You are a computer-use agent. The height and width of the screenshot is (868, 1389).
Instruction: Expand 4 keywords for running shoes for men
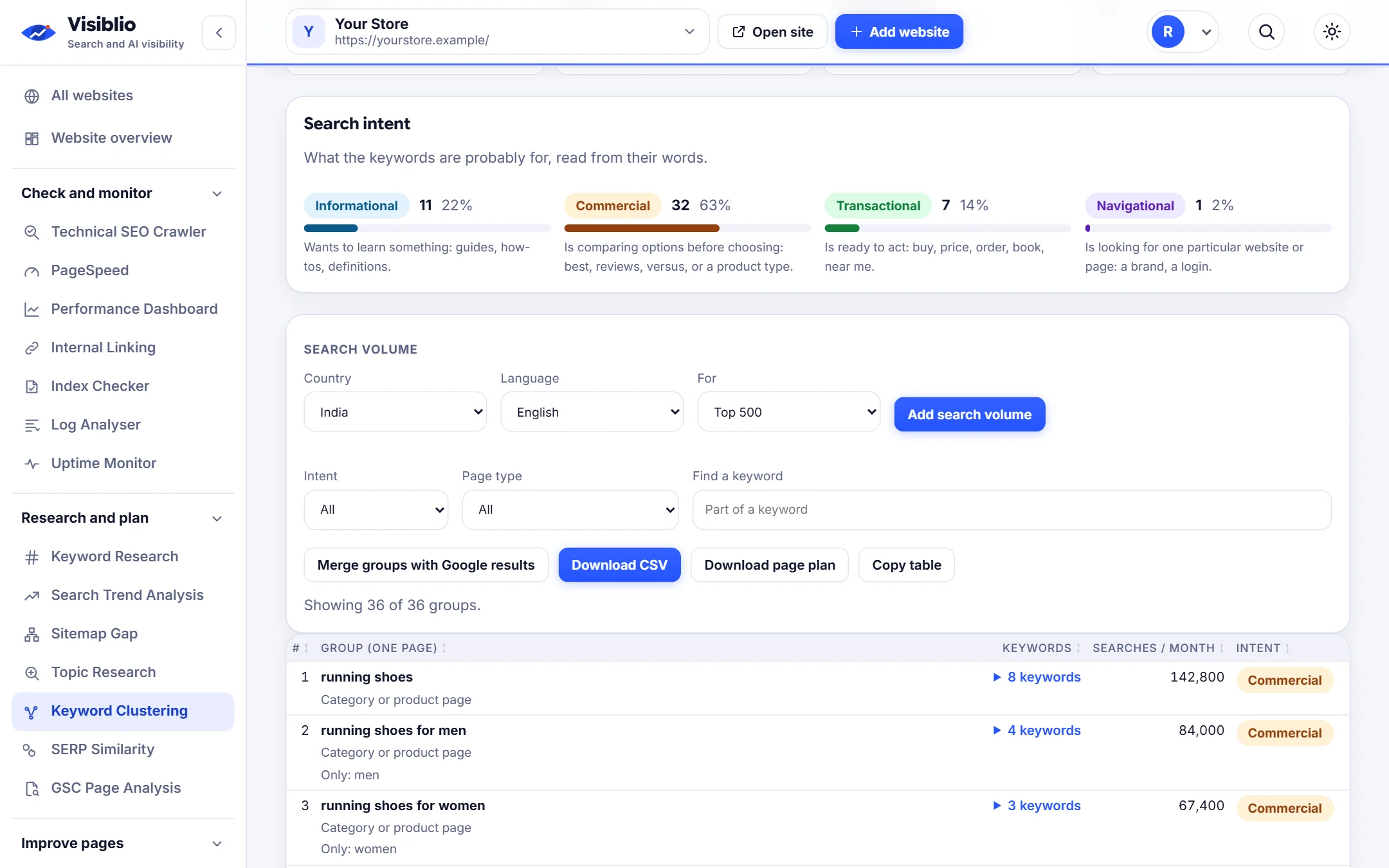[x=1037, y=730]
